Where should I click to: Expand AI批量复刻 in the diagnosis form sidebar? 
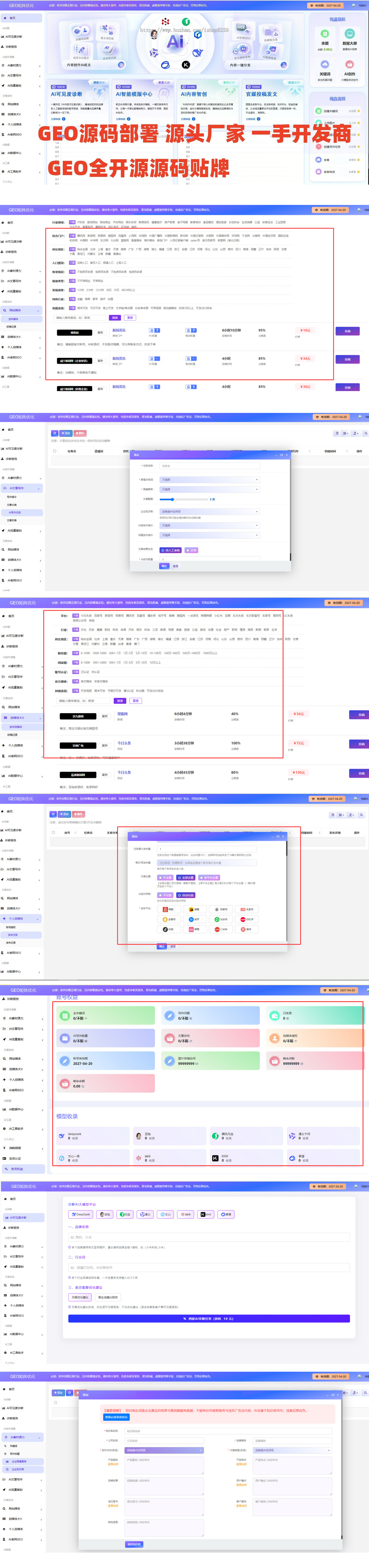click(x=22, y=1267)
